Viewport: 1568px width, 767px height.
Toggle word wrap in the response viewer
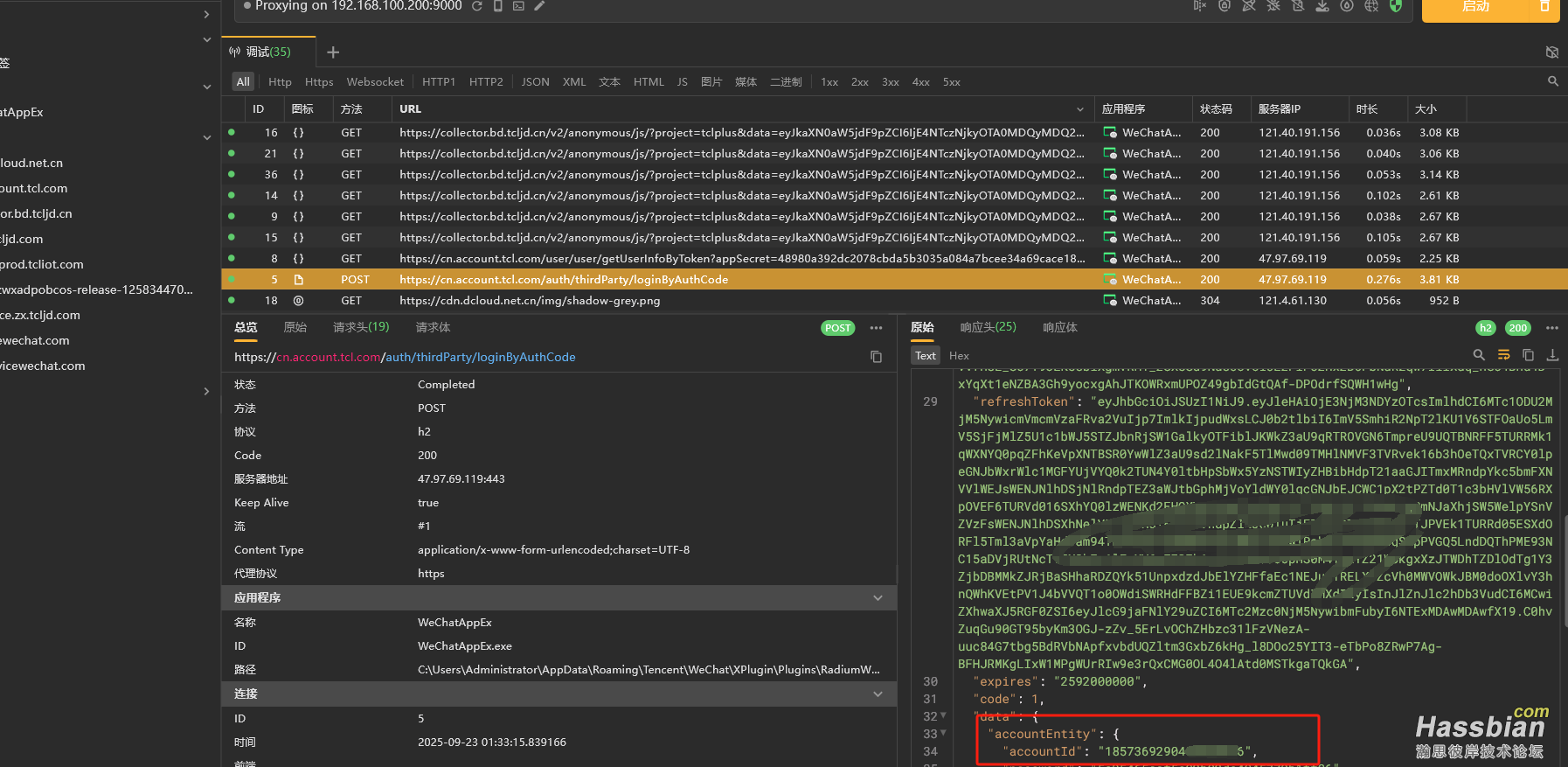(x=1503, y=355)
